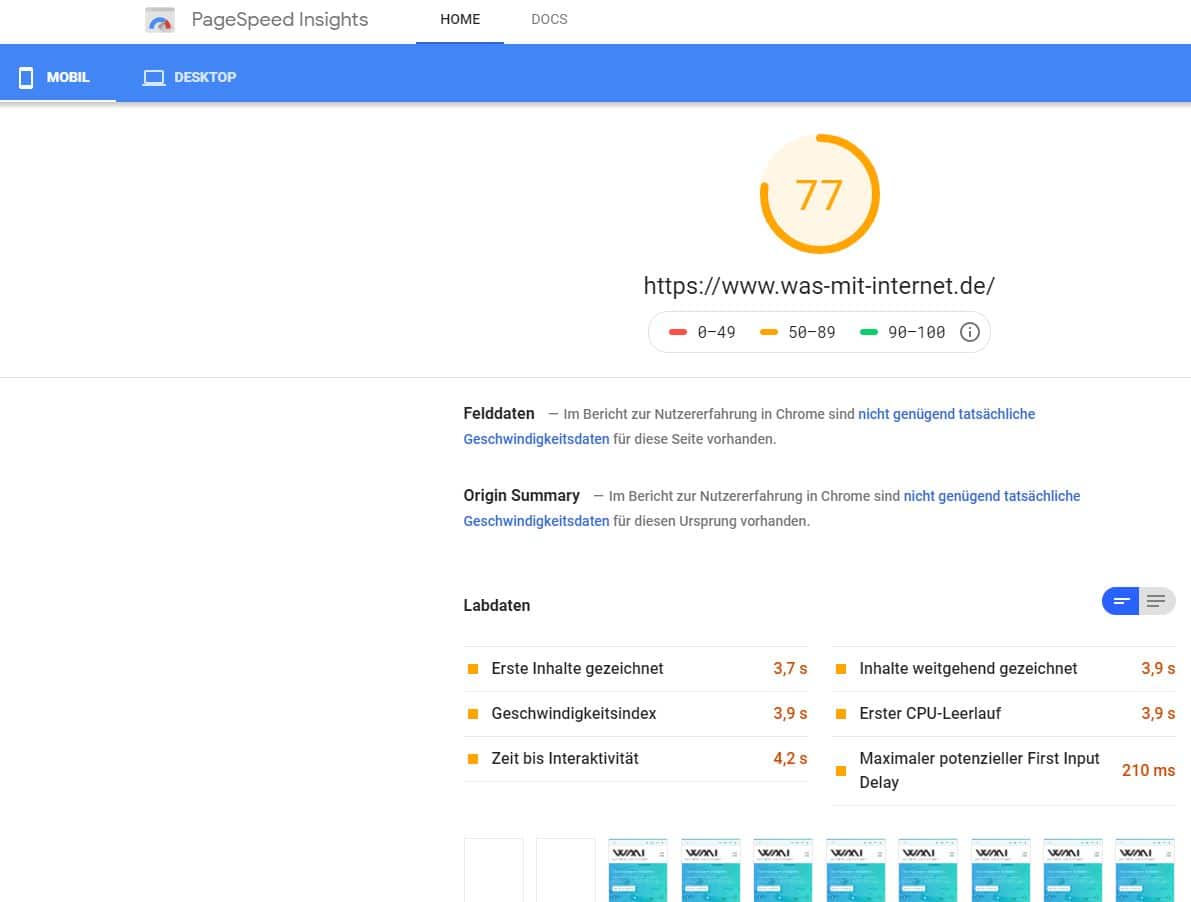Click the performance score gauge showing 77
1191x902 pixels.
click(820, 194)
